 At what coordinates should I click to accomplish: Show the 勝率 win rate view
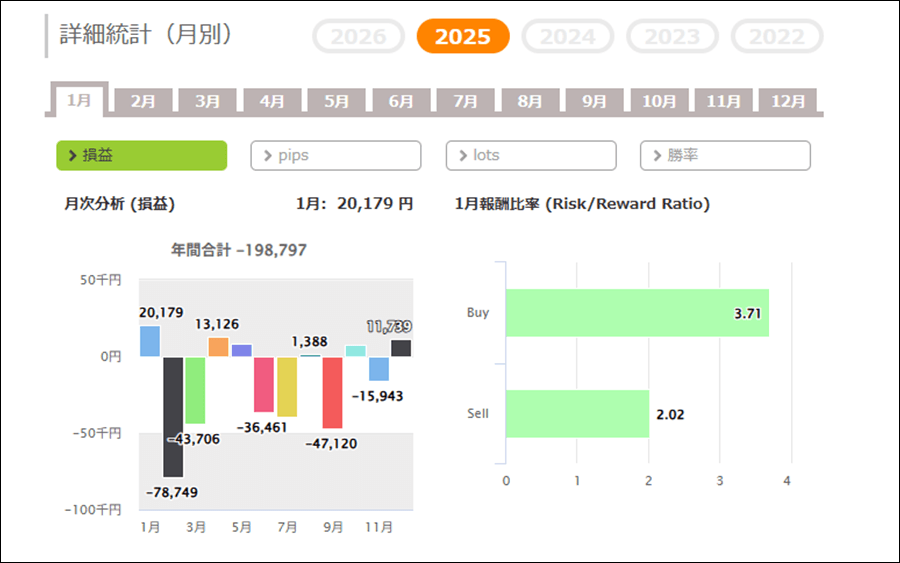click(x=725, y=156)
